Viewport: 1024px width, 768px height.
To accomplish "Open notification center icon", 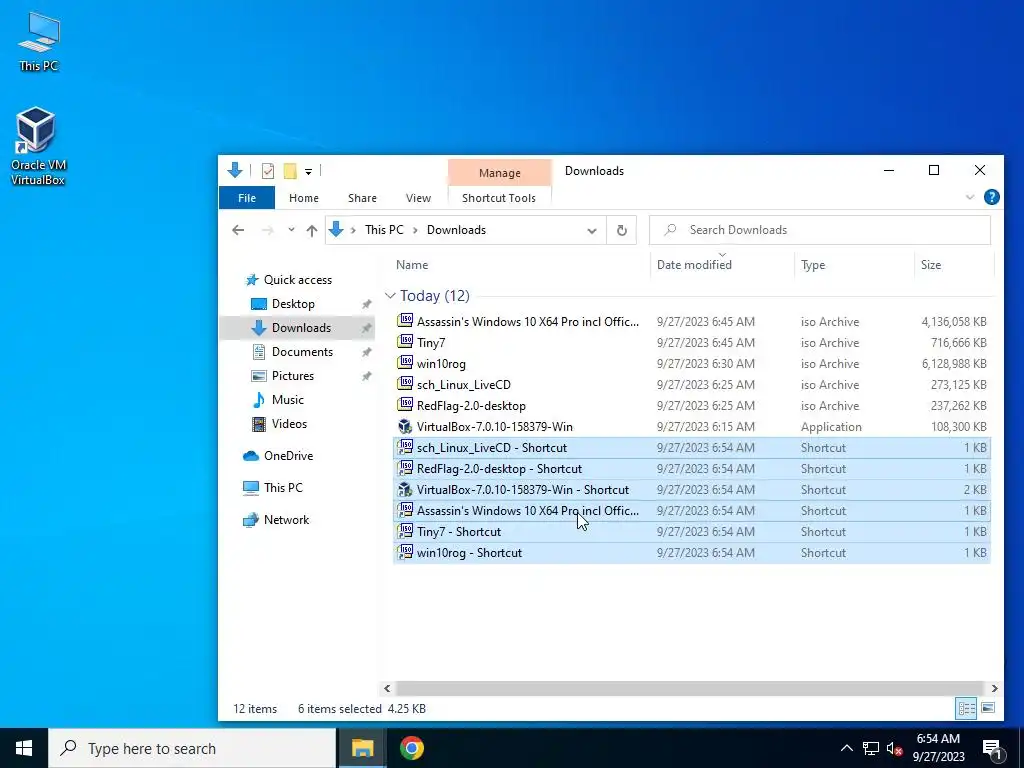I will coord(992,749).
